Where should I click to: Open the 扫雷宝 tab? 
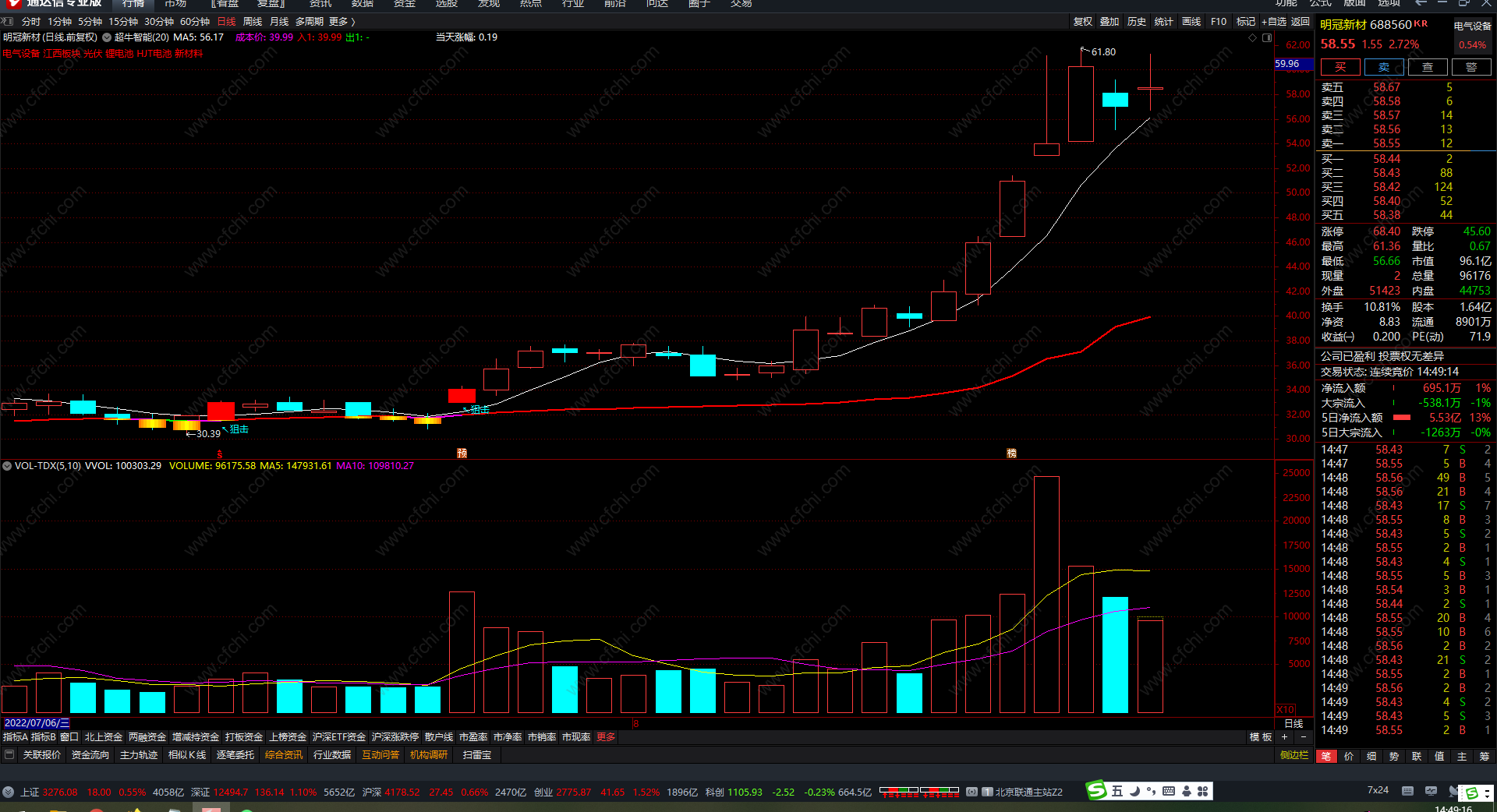(x=477, y=755)
